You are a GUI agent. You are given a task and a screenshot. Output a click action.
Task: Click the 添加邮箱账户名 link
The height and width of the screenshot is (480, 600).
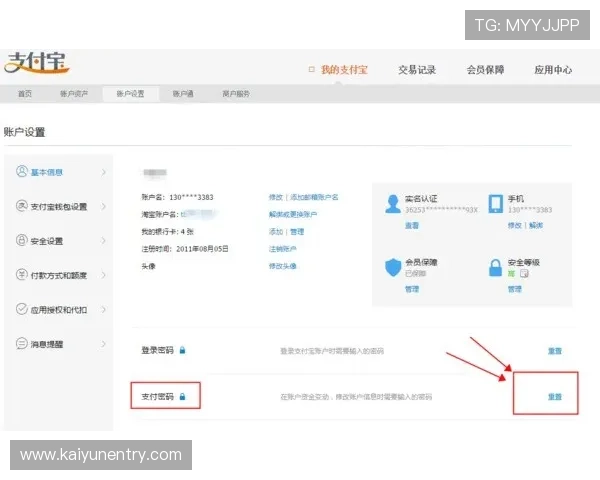[314, 197]
